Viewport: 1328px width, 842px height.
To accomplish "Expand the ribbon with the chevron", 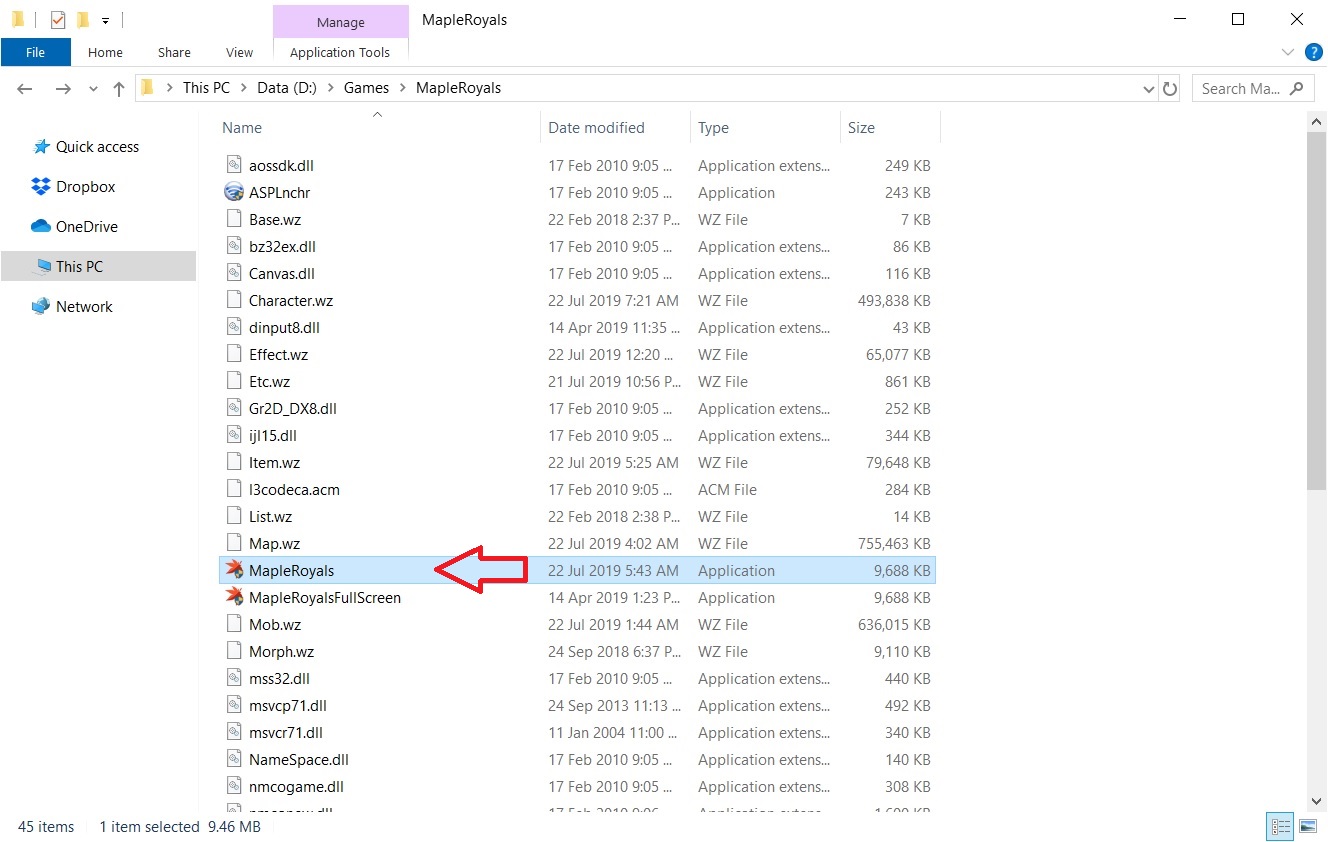I will (x=1287, y=52).
